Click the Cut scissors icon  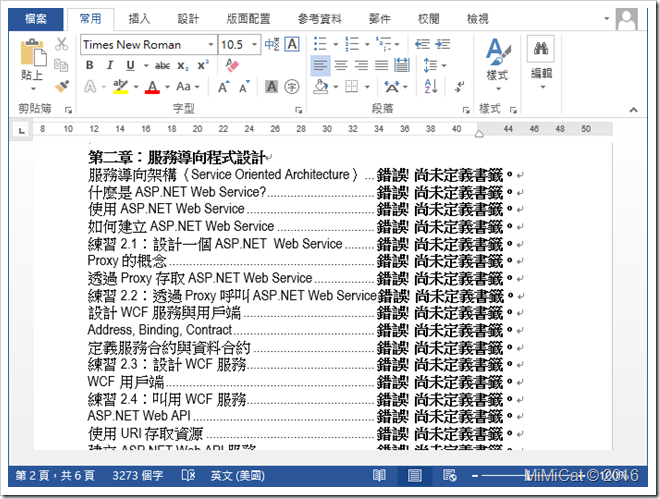(x=61, y=44)
